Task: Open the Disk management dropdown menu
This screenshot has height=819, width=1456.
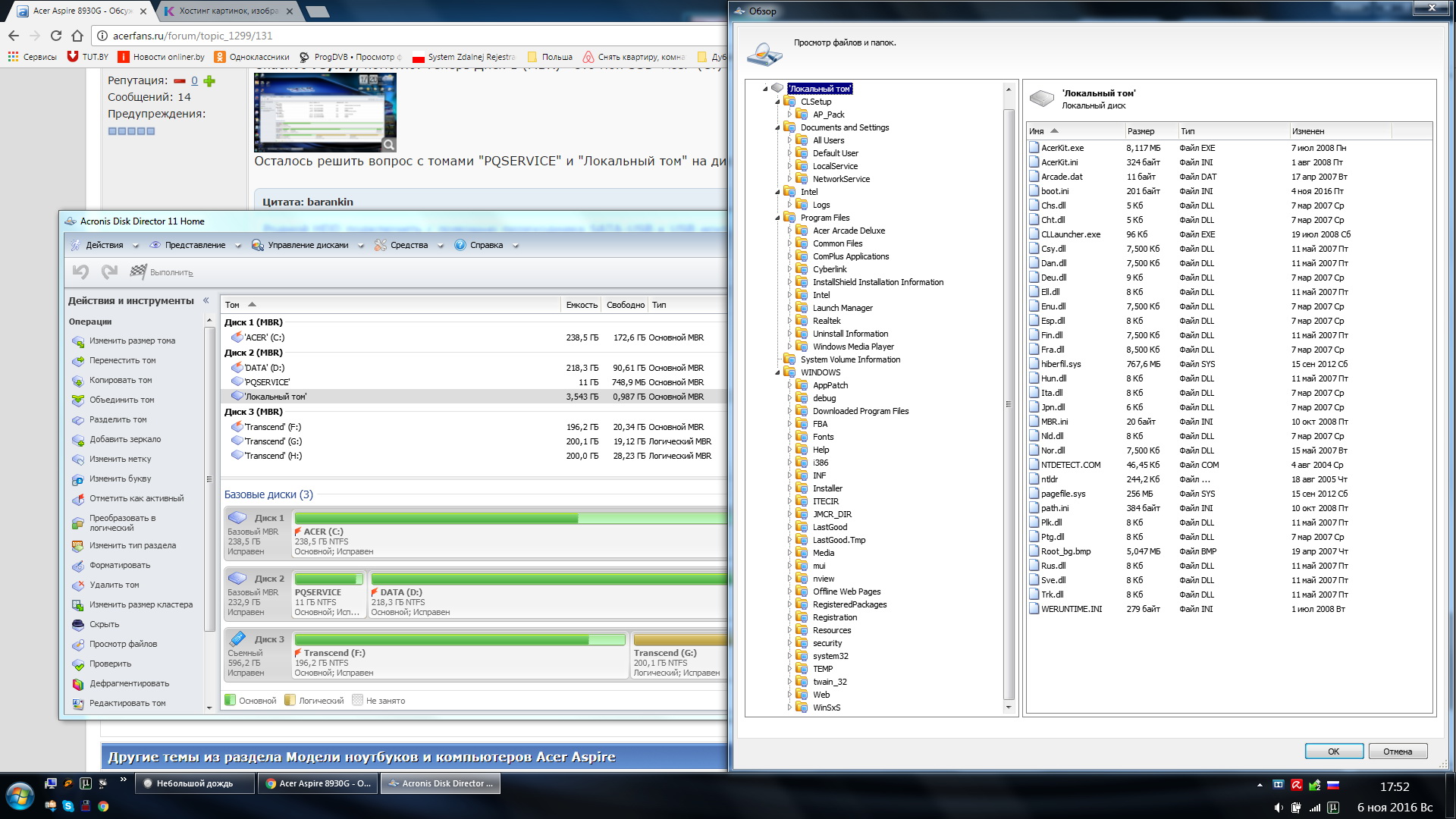Action: tap(308, 245)
